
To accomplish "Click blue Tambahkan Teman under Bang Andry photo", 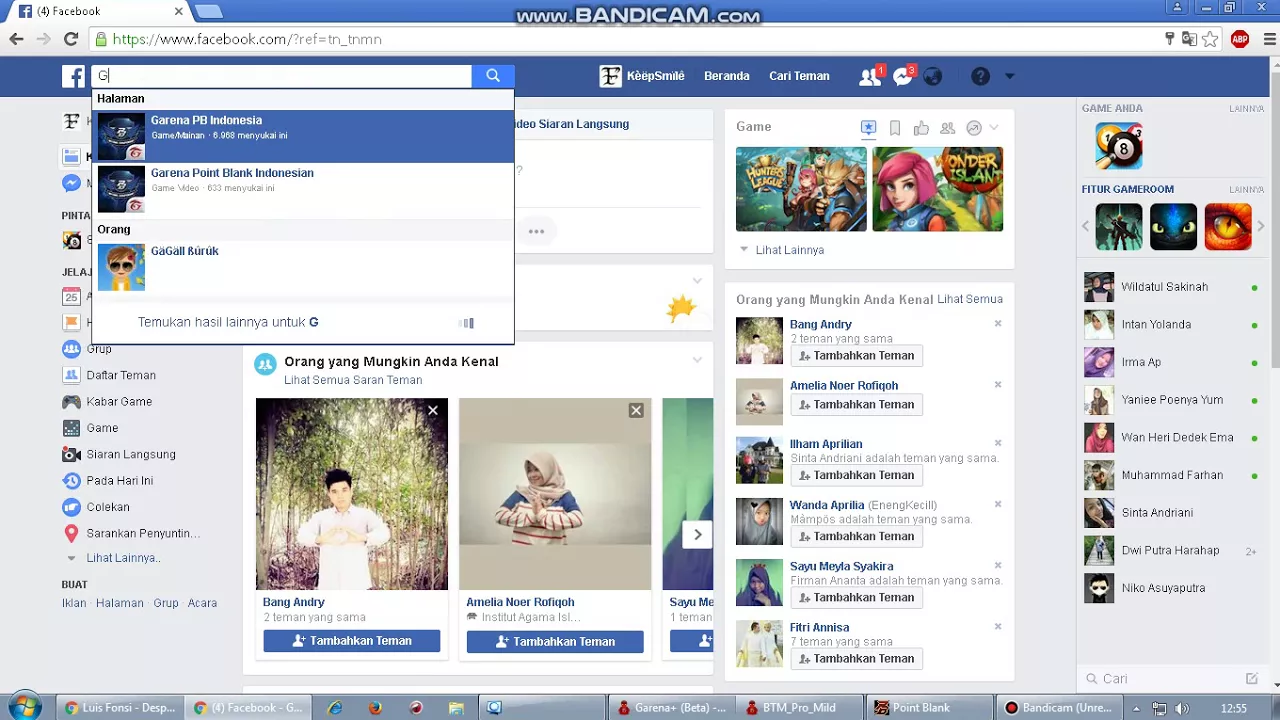I will [352, 641].
